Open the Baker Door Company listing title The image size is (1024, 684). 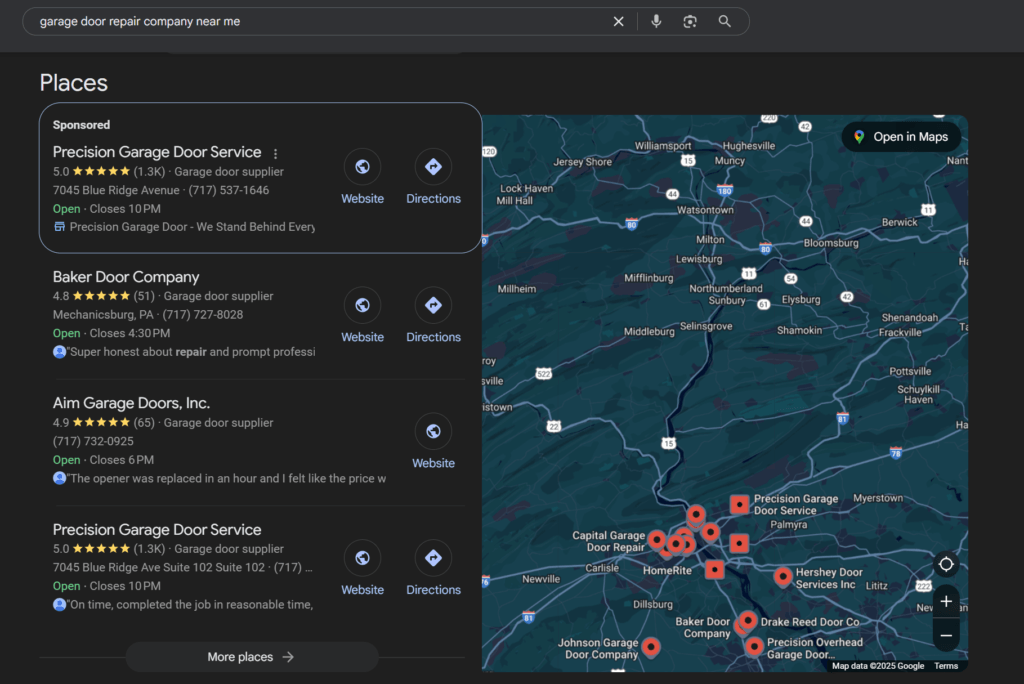pyautogui.click(x=126, y=277)
